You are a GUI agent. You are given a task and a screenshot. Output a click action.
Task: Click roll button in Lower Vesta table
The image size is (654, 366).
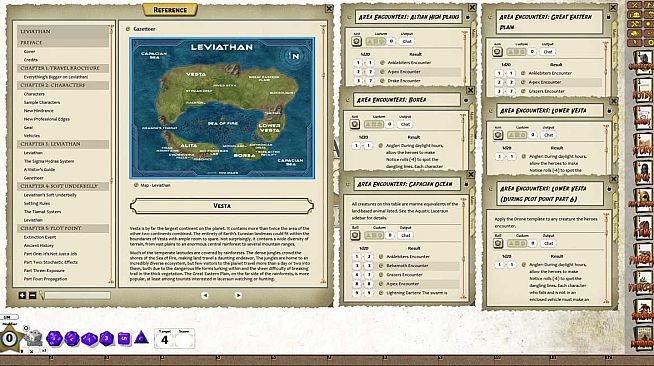pyautogui.click(x=498, y=135)
